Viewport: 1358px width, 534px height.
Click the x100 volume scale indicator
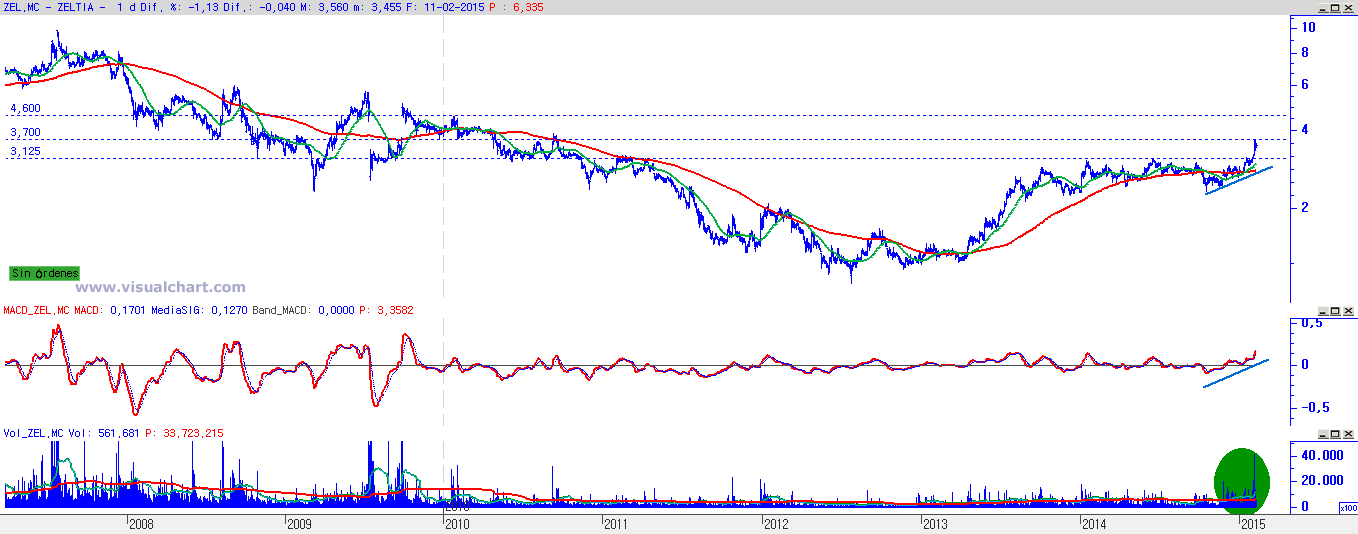[1347, 508]
